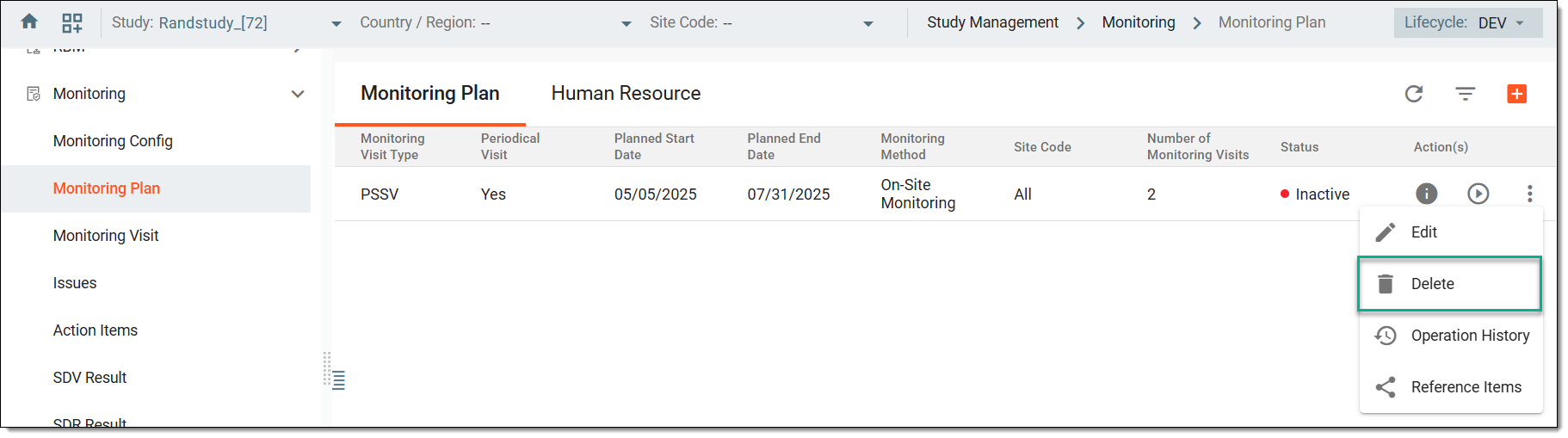Viewport: 1568px width, 438px height.
Task: Click the share icon for Reference Items
Action: click(1386, 387)
